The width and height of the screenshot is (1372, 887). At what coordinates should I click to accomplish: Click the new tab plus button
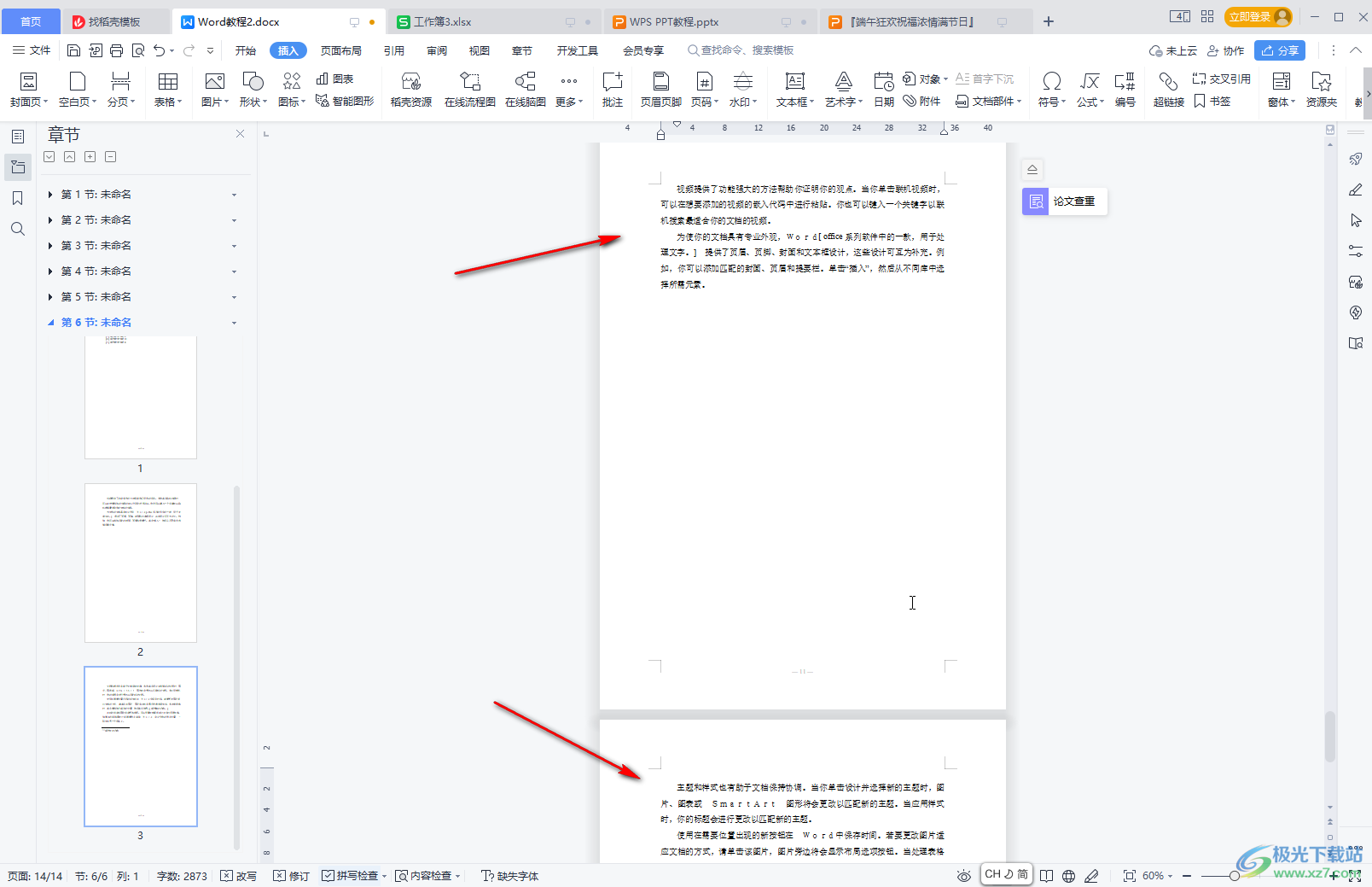click(x=1049, y=21)
